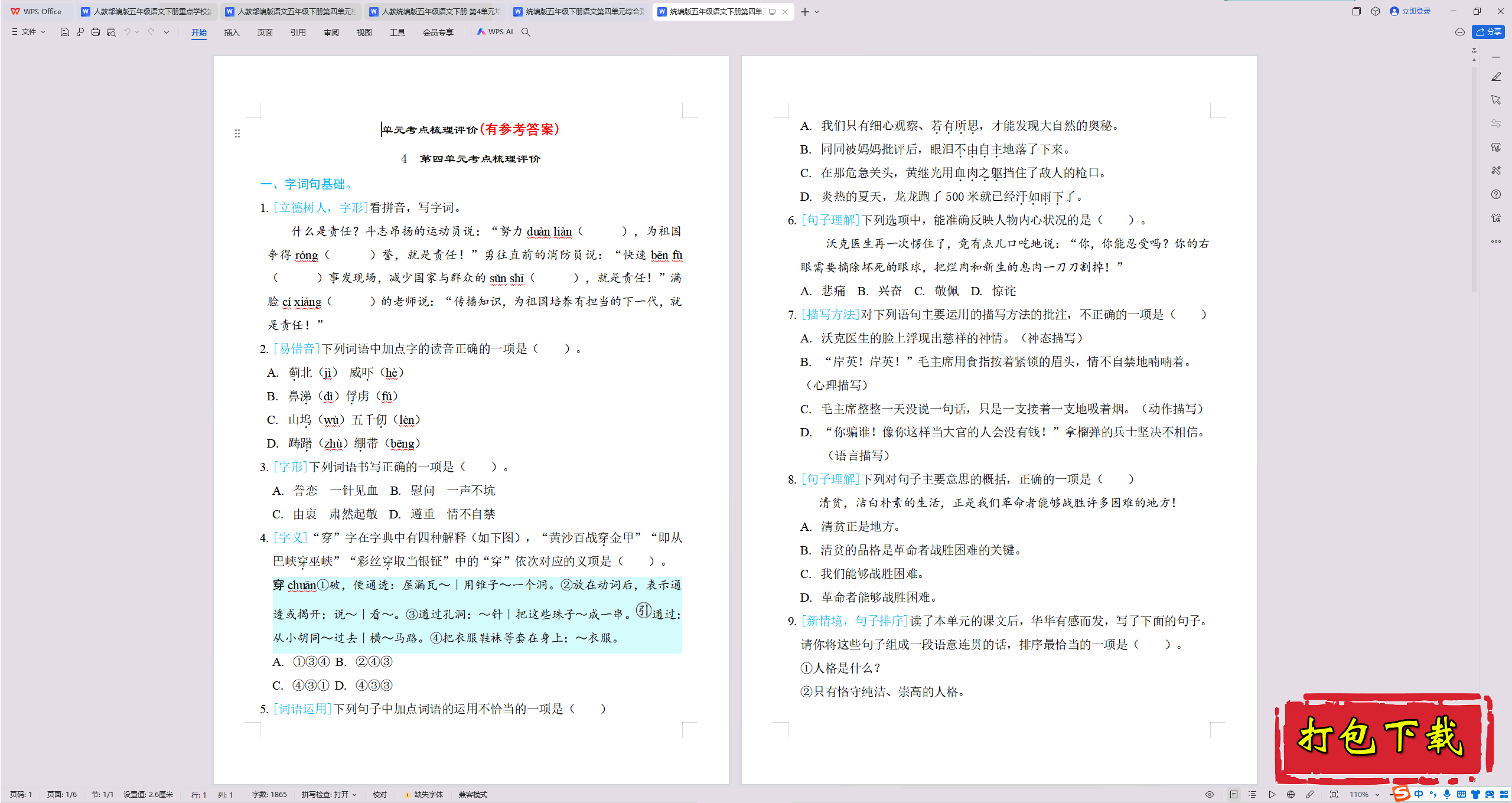This screenshot has height=803, width=1512.
Task: Open the 110% zoom level dropdown
Action: pos(1364,795)
